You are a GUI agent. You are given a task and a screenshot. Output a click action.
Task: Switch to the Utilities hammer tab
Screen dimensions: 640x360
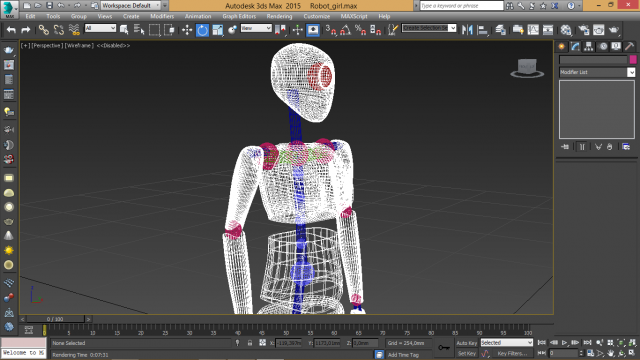pyautogui.click(x=629, y=47)
